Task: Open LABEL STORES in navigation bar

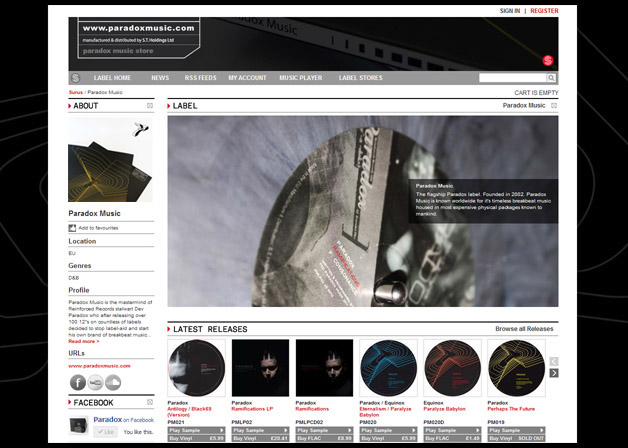Action: (360, 78)
